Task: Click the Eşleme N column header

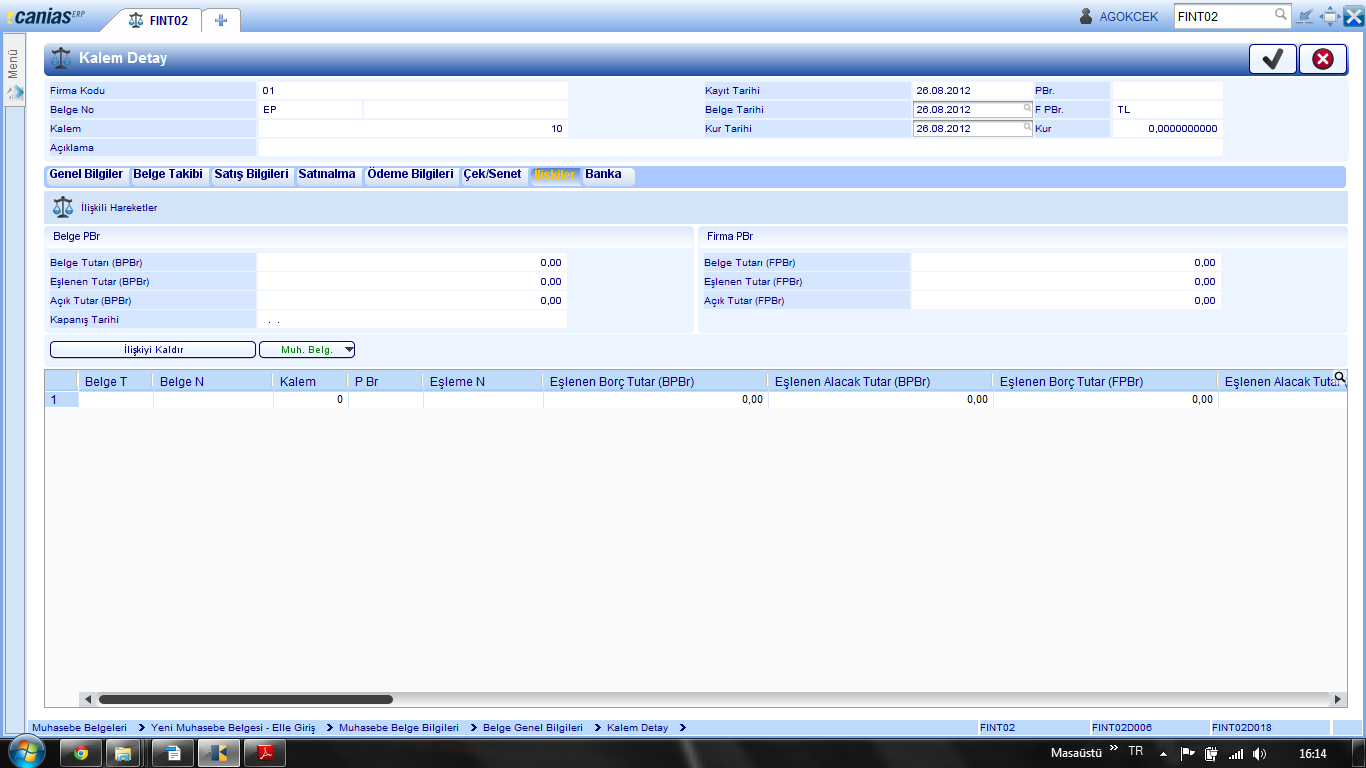Action: pyautogui.click(x=483, y=381)
